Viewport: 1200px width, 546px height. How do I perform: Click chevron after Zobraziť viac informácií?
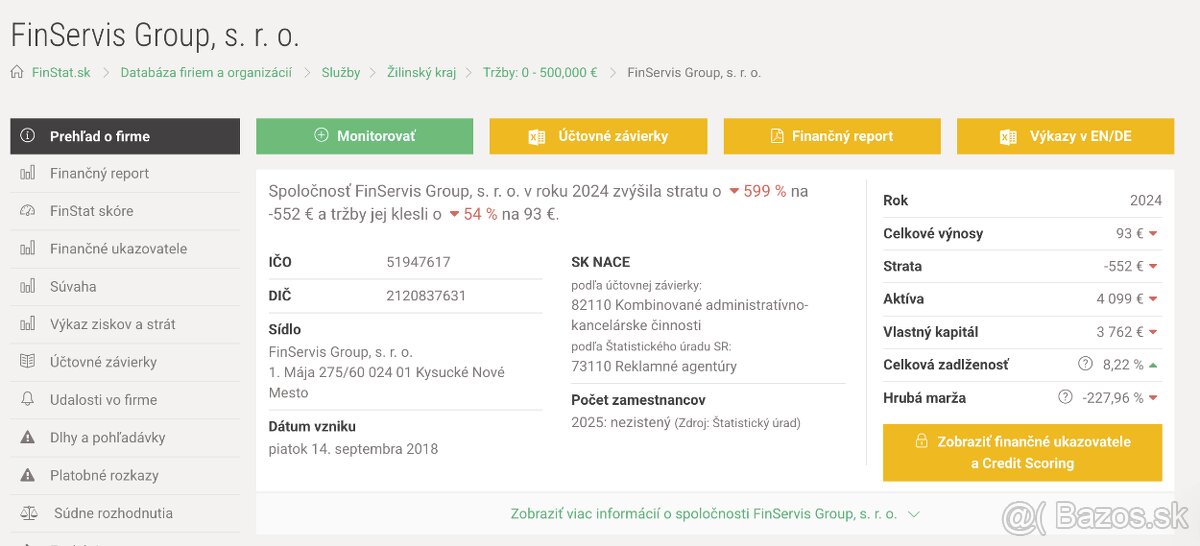(913, 514)
